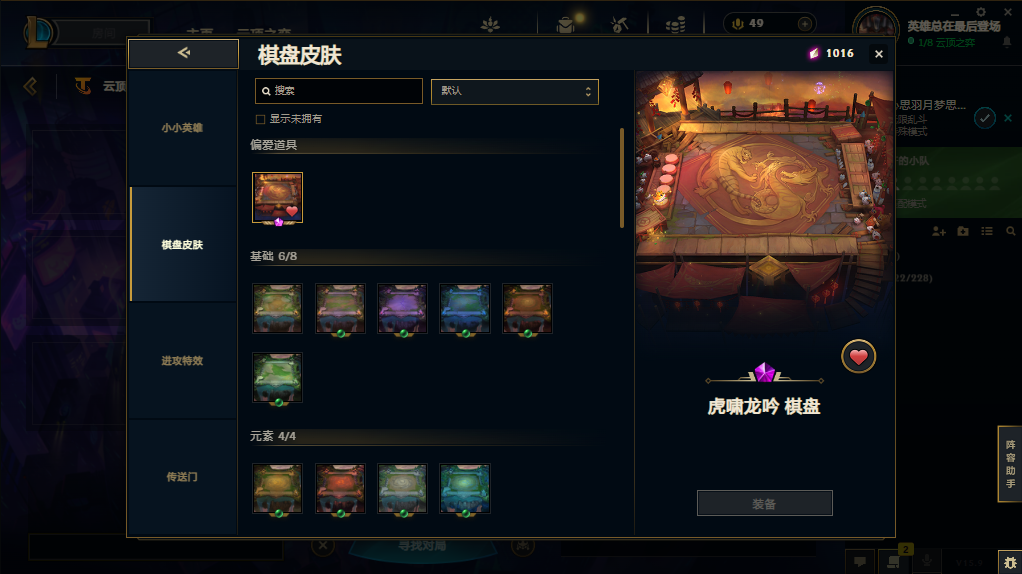Viewport: 1022px width, 574px height.
Task: Click the chat bubble icon in the bottom bar
Action: tap(860, 562)
